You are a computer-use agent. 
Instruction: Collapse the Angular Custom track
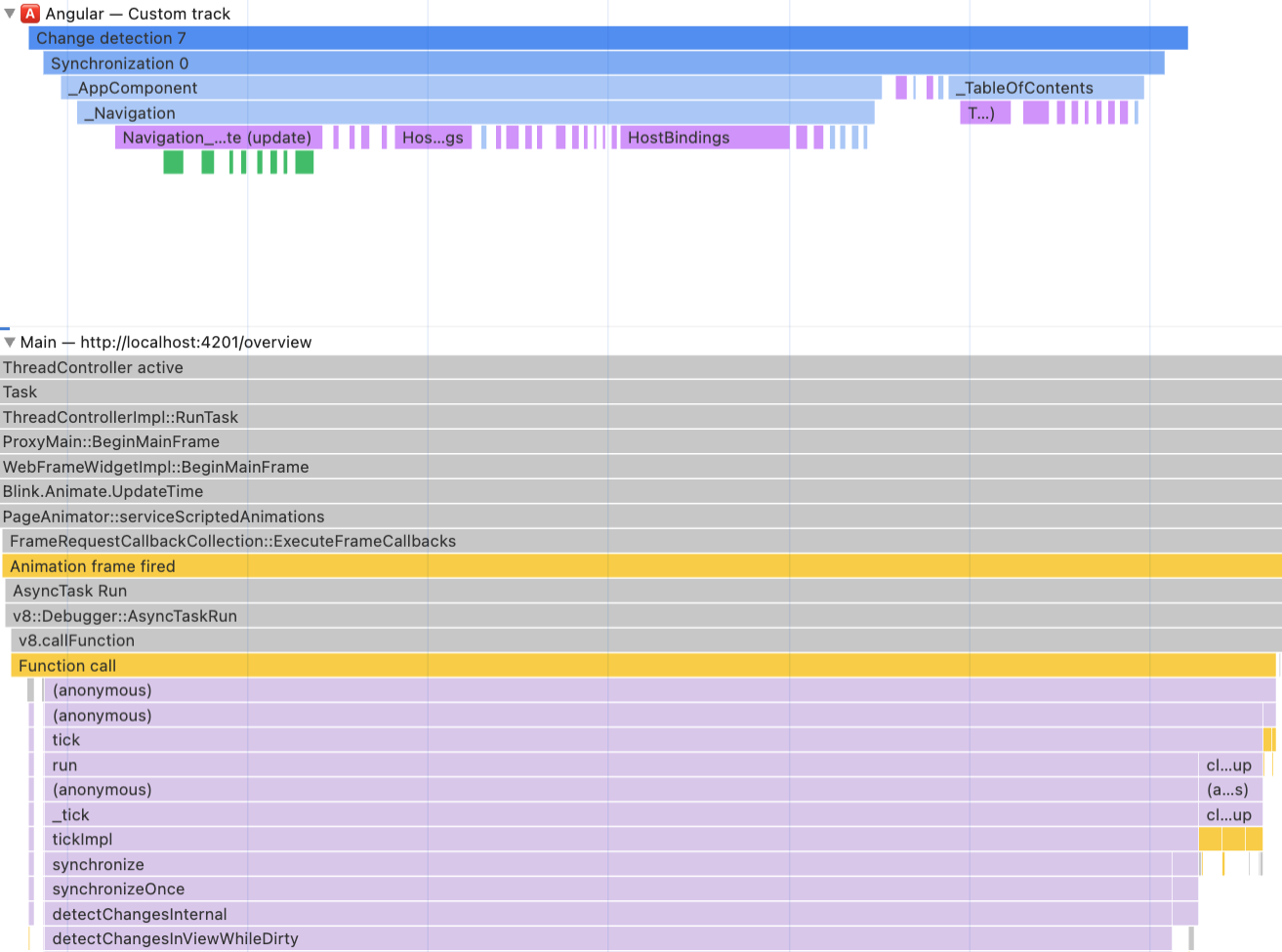[x=10, y=14]
